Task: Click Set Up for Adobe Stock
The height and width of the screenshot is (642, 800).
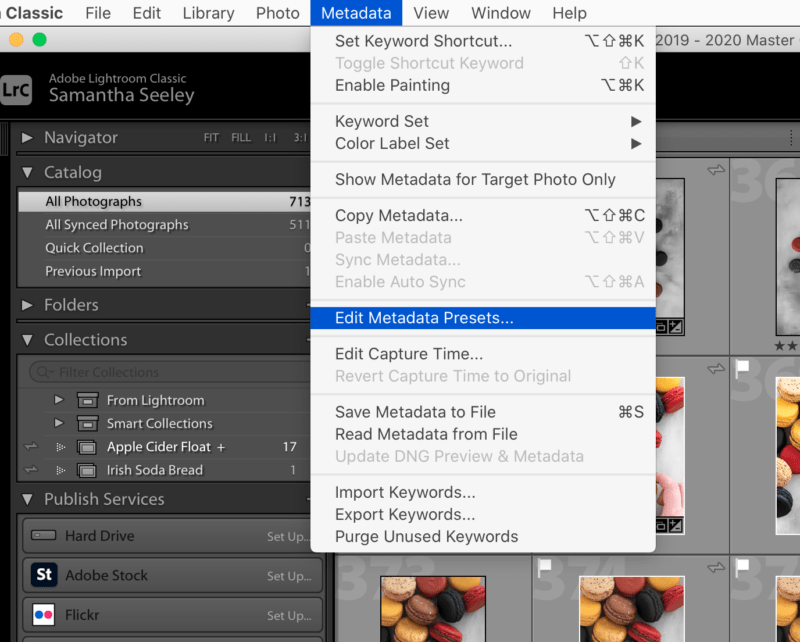Action: (x=289, y=576)
